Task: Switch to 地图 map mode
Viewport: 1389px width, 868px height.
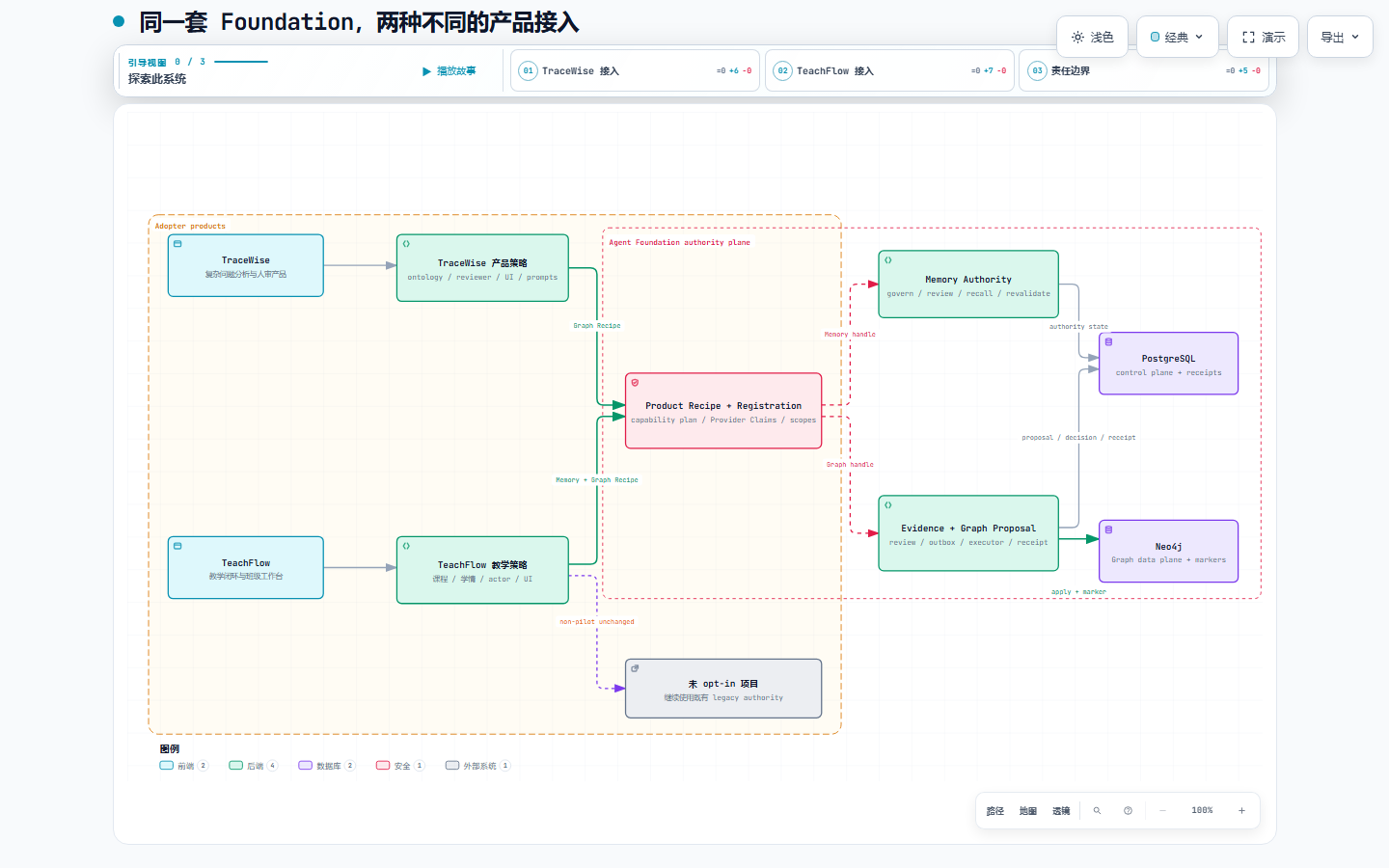Action: [1028, 811]
